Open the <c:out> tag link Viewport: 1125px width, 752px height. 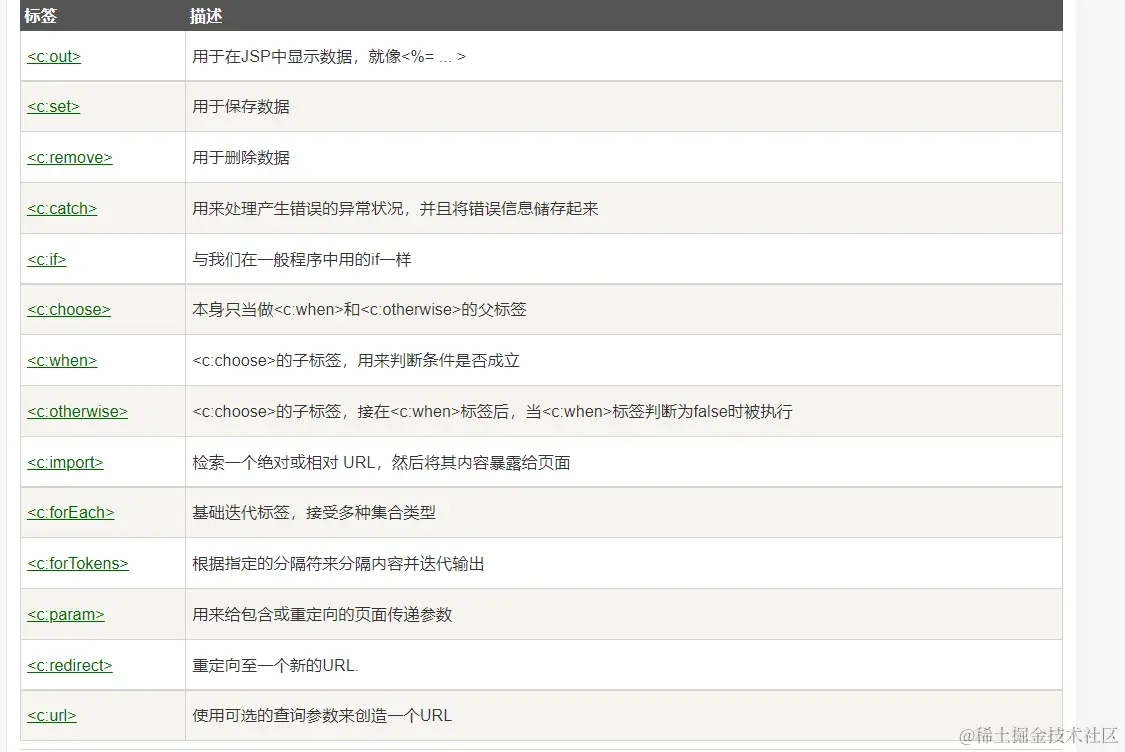pos(54,57)
